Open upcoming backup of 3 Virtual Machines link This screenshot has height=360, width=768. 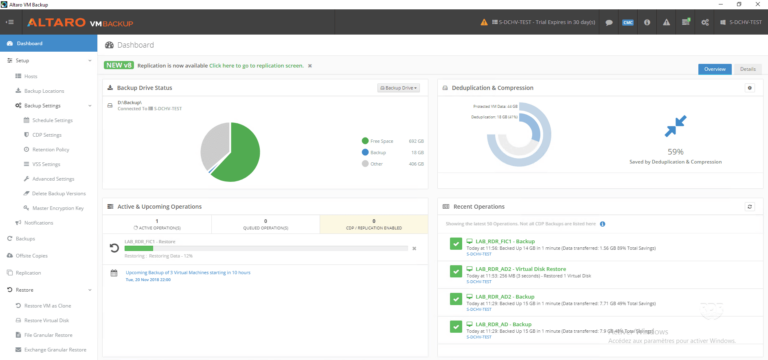coord(188,272)
